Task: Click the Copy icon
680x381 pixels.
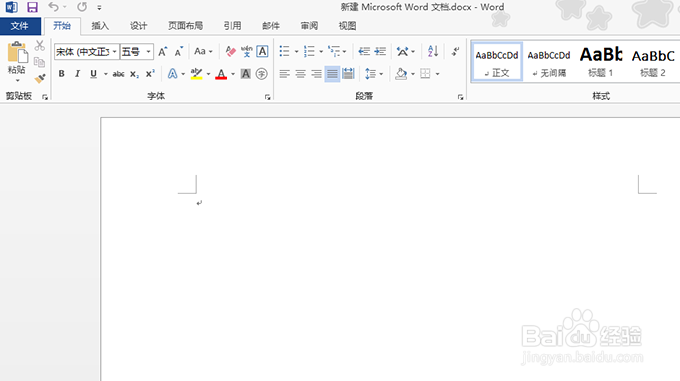Action: point(39,62)
